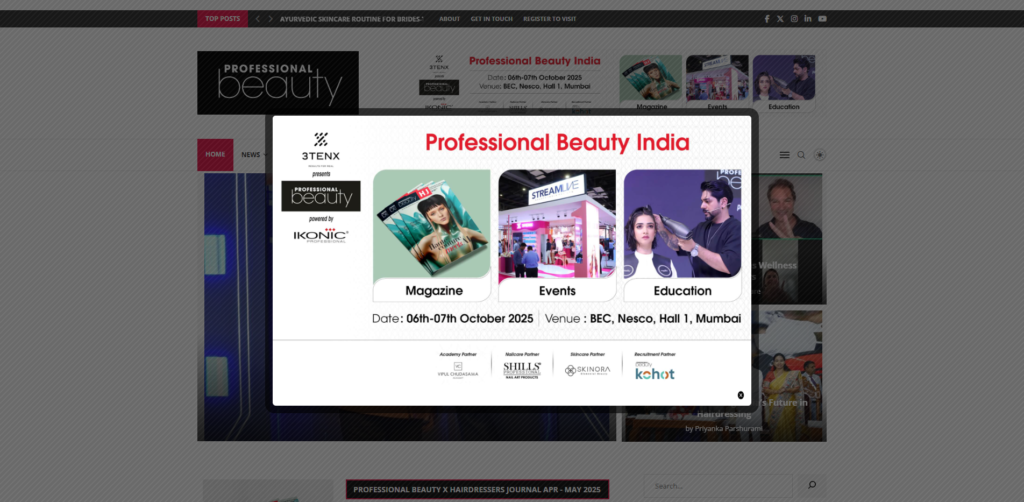Click the Magazine tile in popup
Image resolution: width=1024 pixels, height=502 pixels.
(432, 236)
